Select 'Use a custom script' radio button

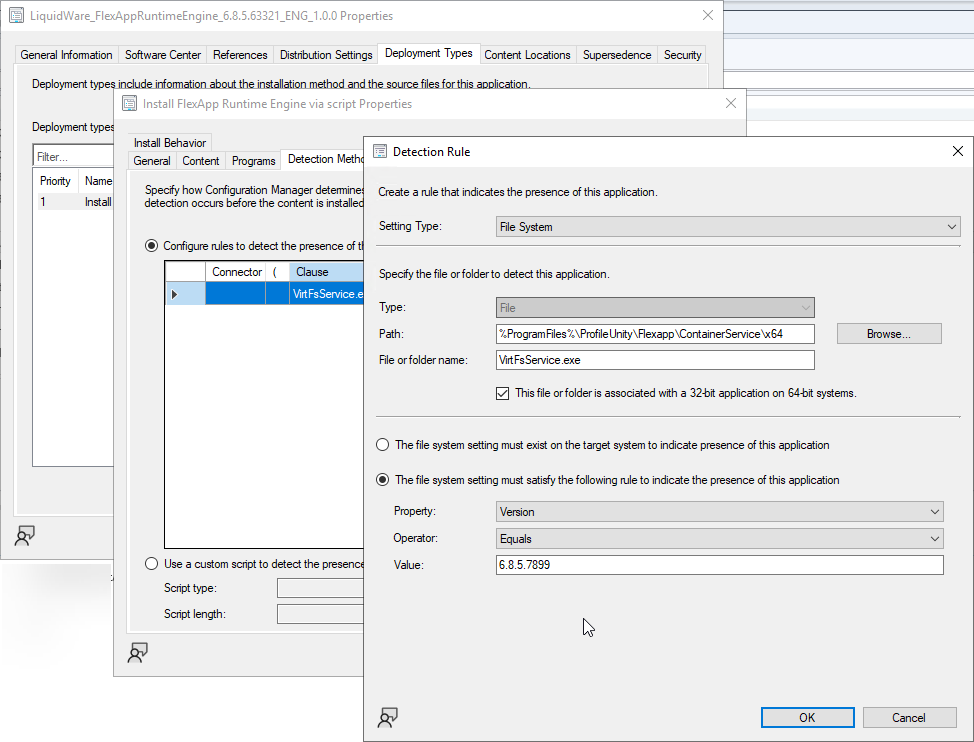[152, 564]
